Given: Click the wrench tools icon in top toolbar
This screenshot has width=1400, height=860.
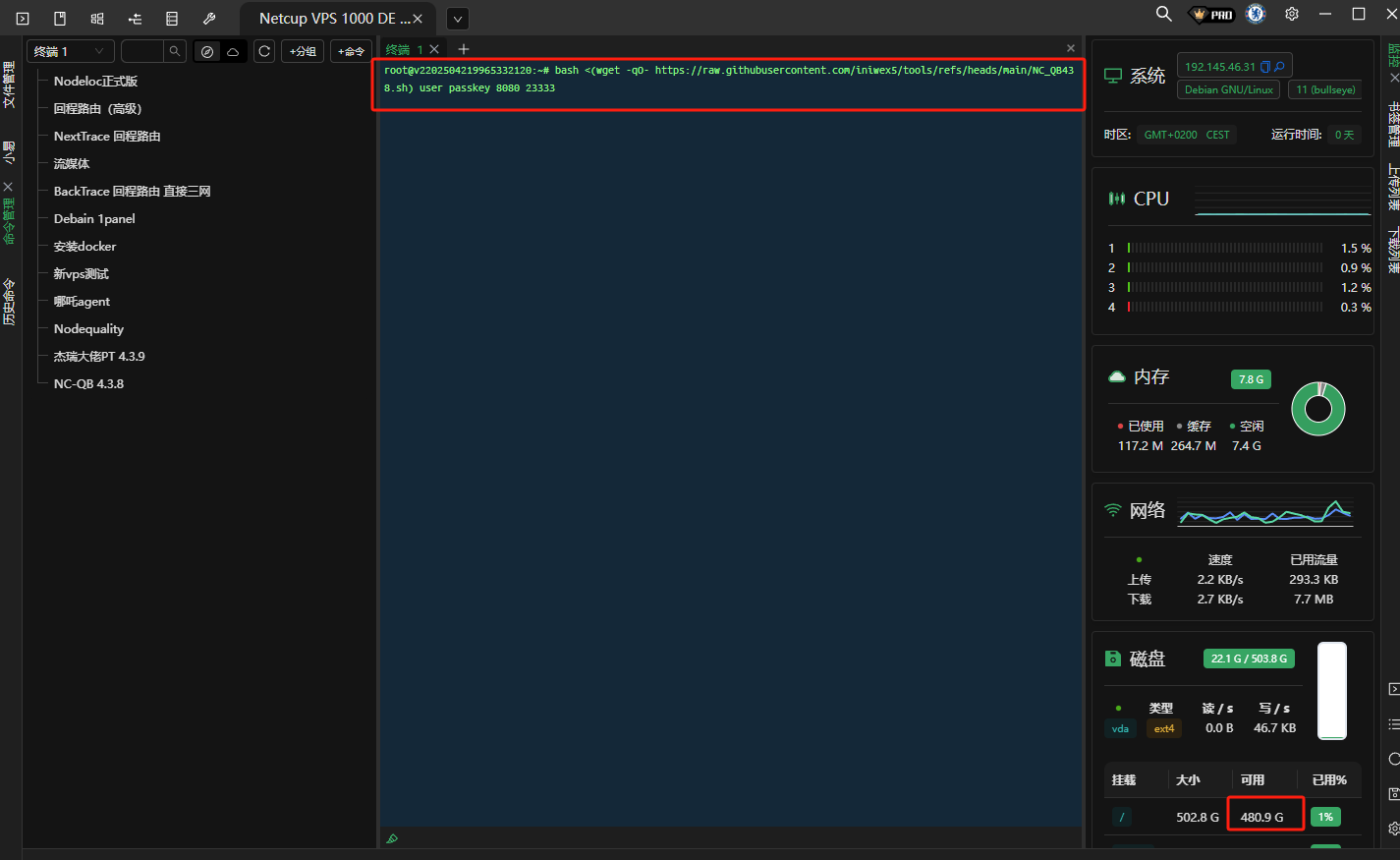Looking at the screenshot, I should [209, 19].
